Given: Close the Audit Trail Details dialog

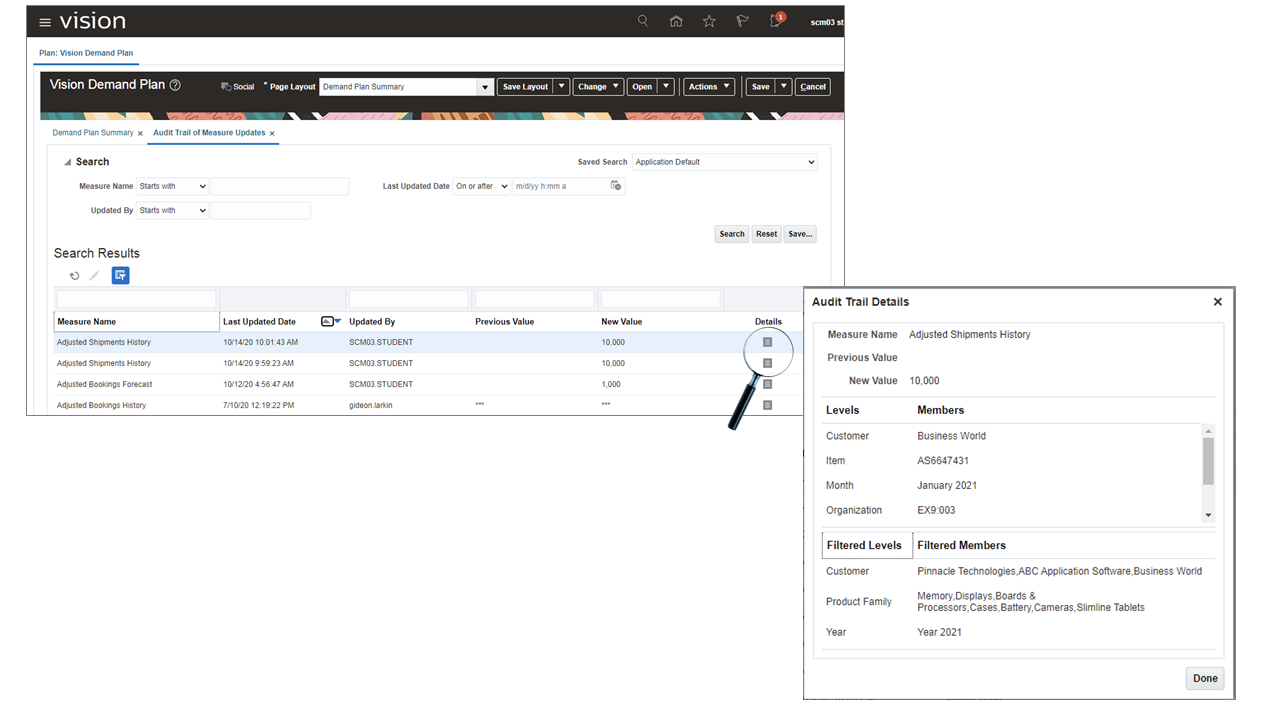Looking at the screenshot, I should (x=1217, y=302).
